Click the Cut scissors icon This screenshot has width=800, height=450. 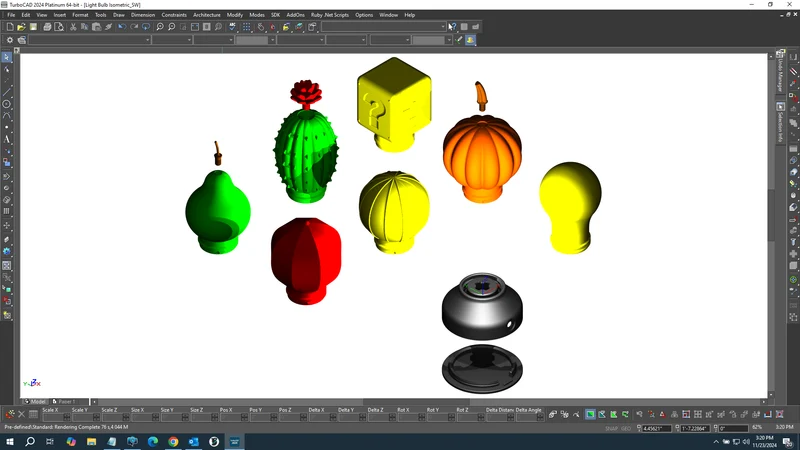[x=73, y=27]
